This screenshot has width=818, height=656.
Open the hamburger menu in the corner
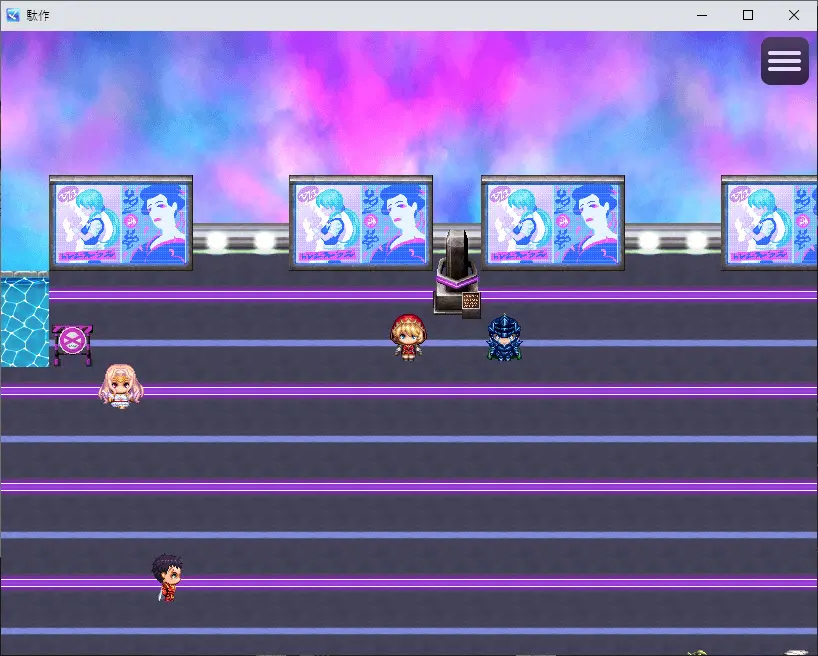(x=784, y=61)
